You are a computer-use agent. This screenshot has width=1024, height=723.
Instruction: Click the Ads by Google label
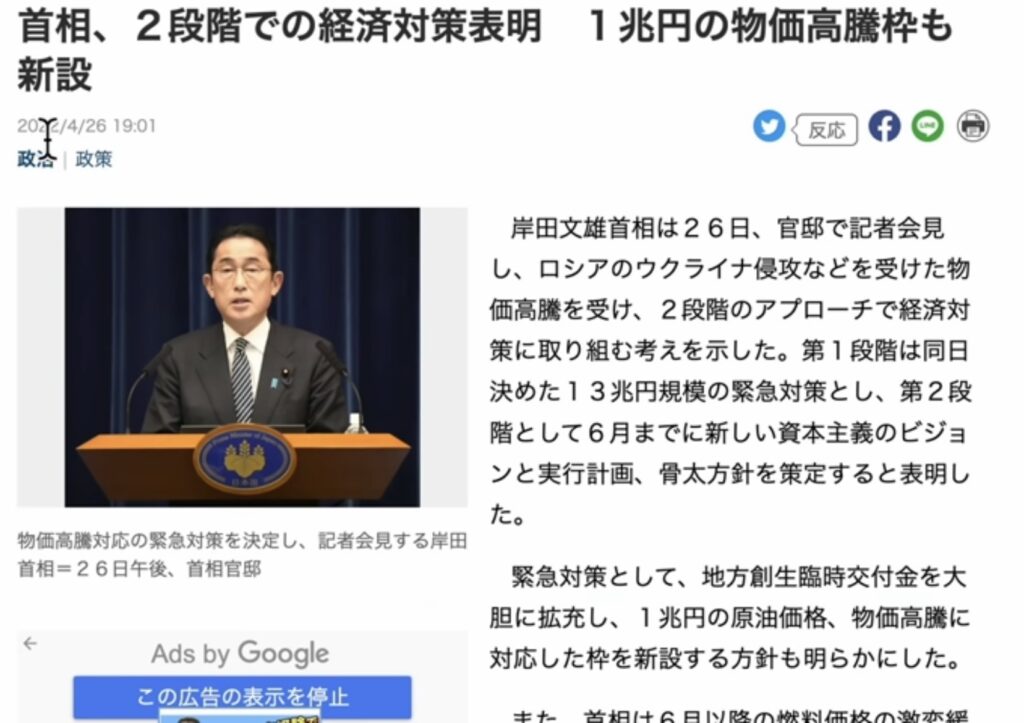(x=240, y=653)
